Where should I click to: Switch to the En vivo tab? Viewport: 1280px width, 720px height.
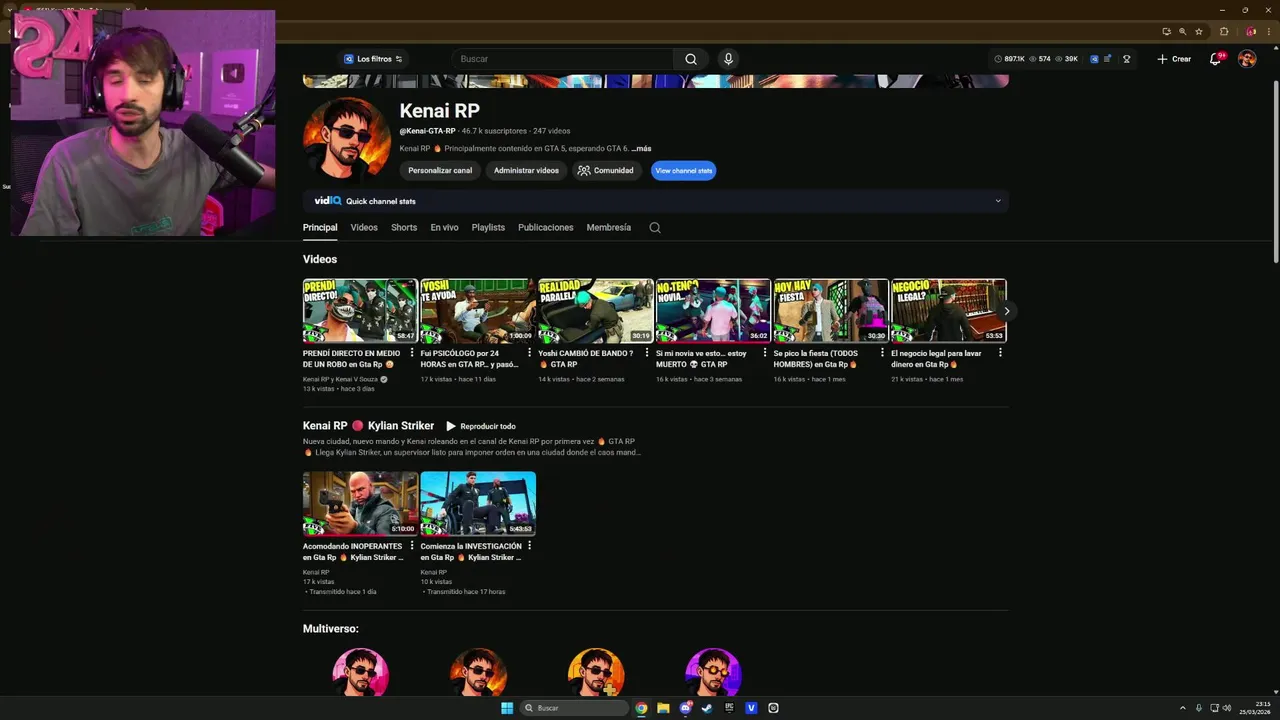click(x=444, y=227)
